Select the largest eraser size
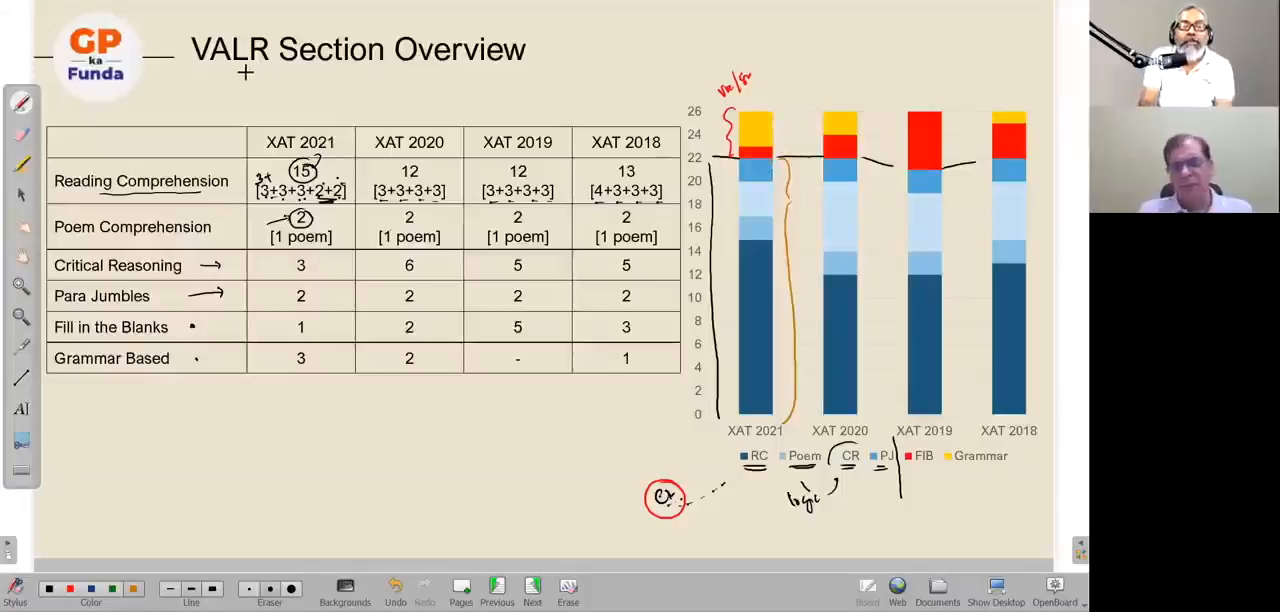 [x=291, y=589]
